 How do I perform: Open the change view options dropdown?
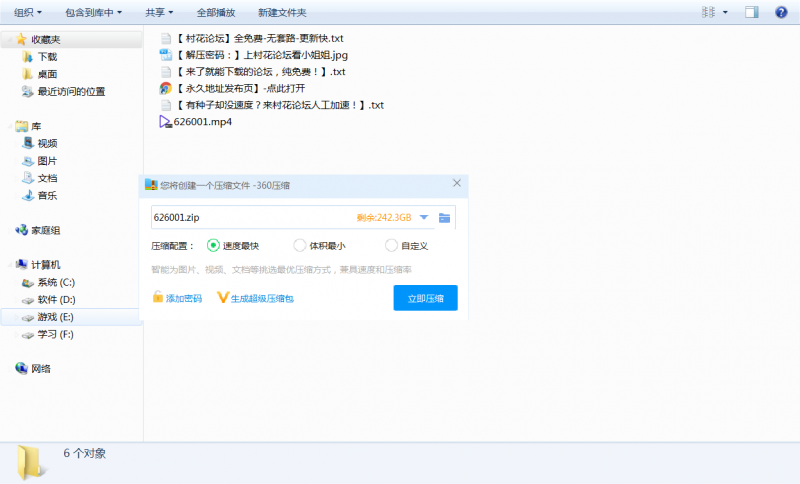point(725,12)
